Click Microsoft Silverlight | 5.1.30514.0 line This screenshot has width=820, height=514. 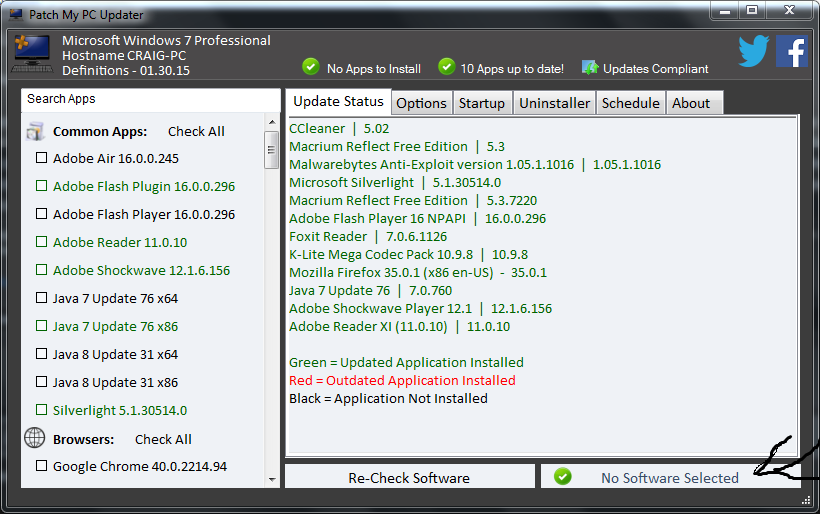[x=395, y=182]
